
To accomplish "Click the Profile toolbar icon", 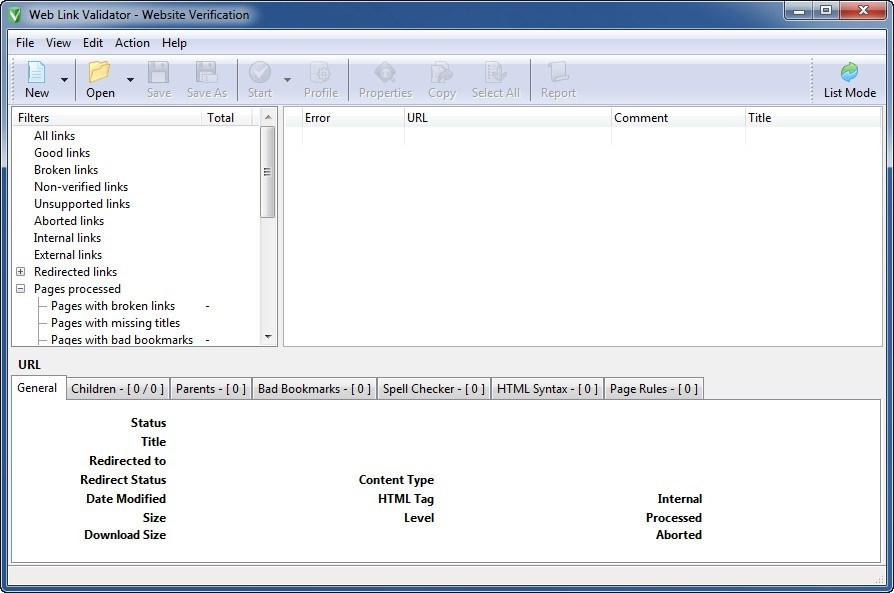I will coord(321,72).
